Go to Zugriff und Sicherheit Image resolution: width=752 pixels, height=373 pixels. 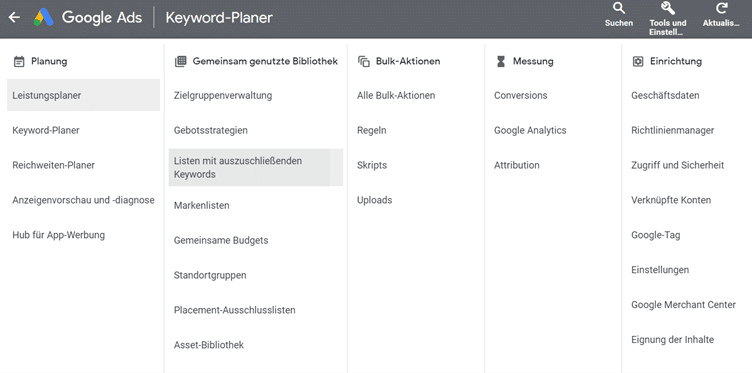click(678, 165)
